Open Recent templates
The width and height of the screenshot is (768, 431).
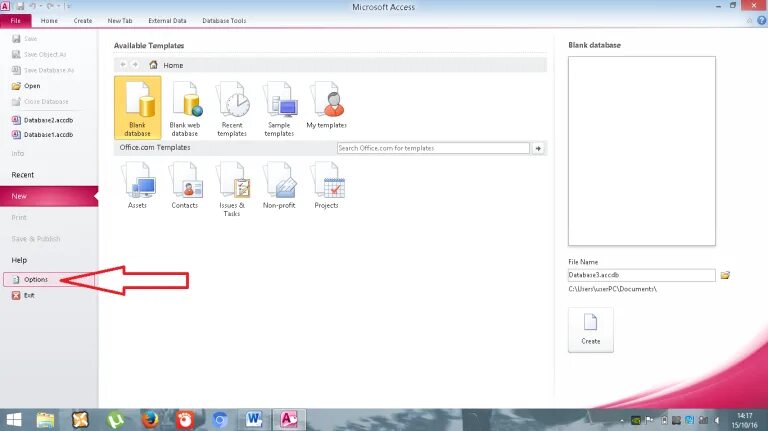pos(232,109)
